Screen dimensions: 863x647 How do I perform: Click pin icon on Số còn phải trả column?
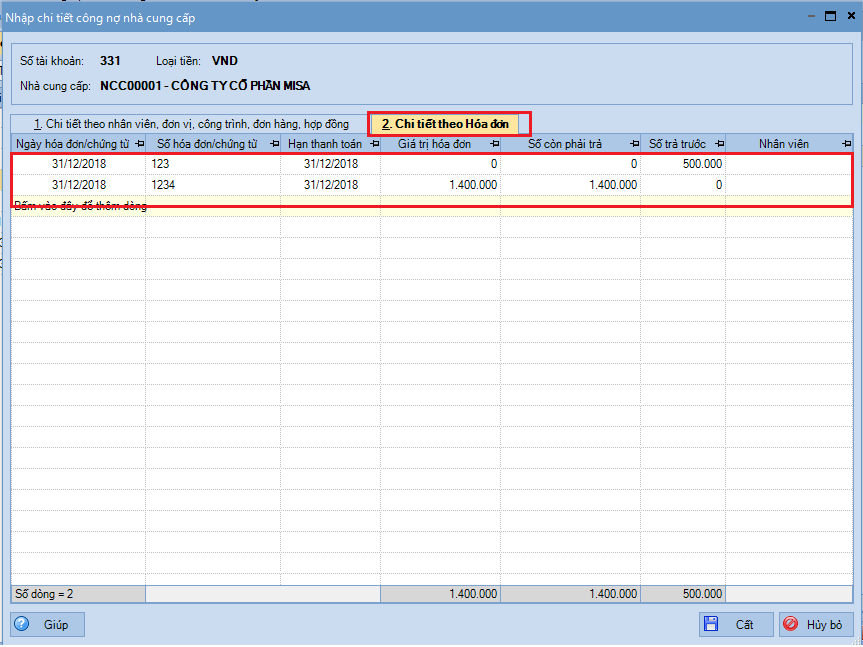[x=633, y=145]
